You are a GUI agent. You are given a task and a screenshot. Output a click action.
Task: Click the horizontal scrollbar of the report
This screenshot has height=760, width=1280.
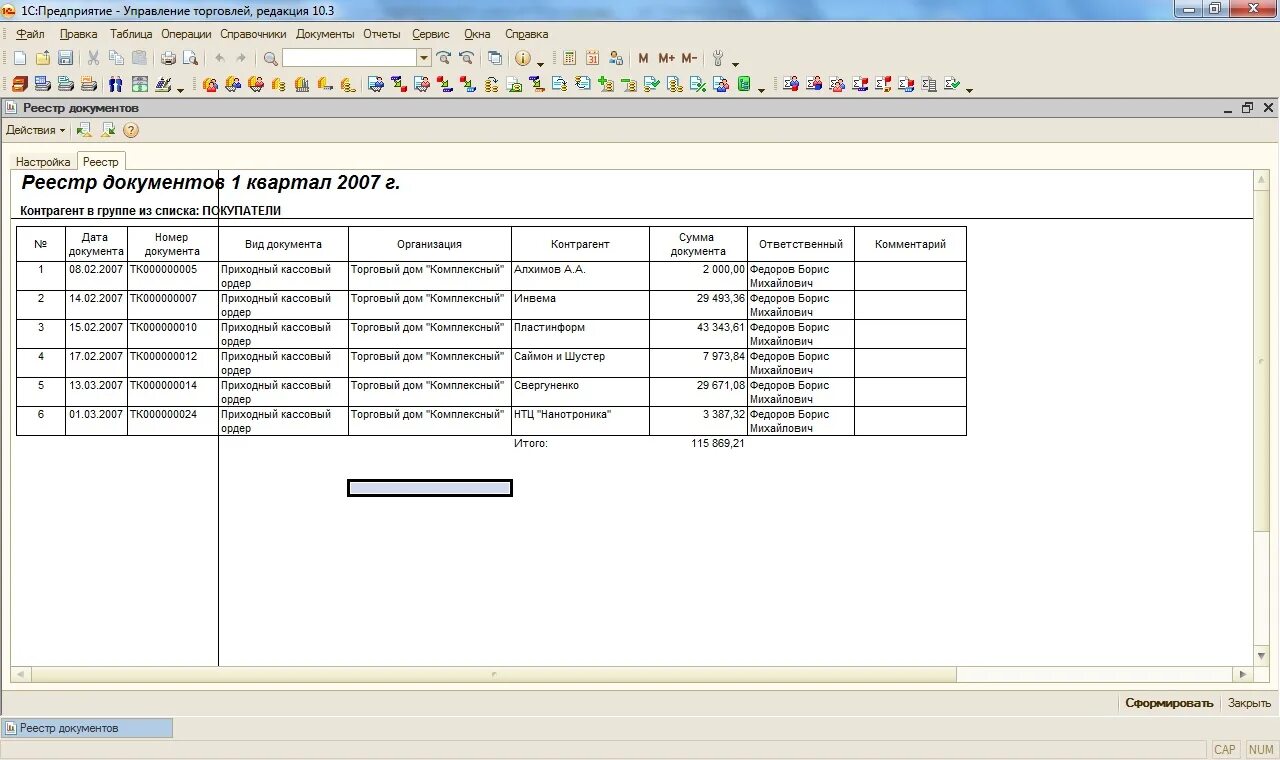pyautogui.click(x=494, y=675)
